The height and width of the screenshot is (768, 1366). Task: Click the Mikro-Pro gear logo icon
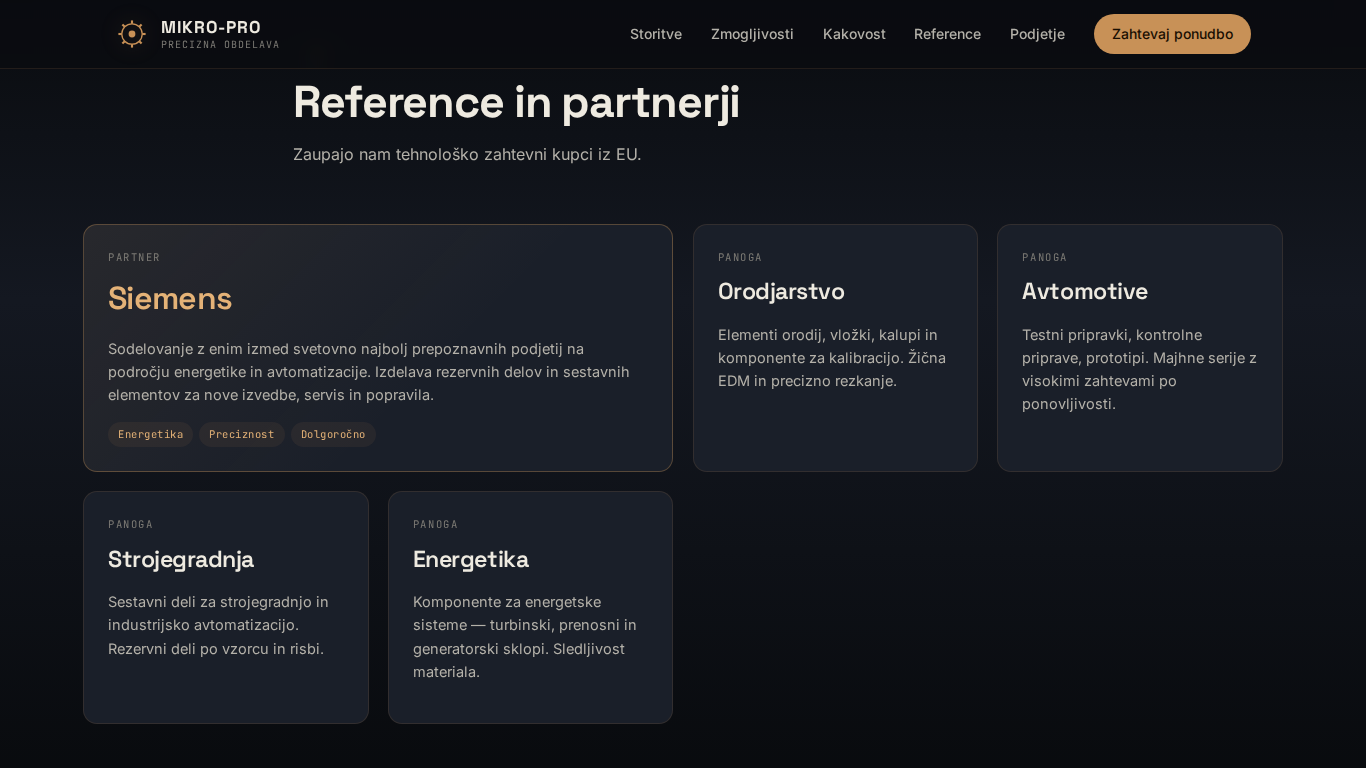click(x=131, y=33)
